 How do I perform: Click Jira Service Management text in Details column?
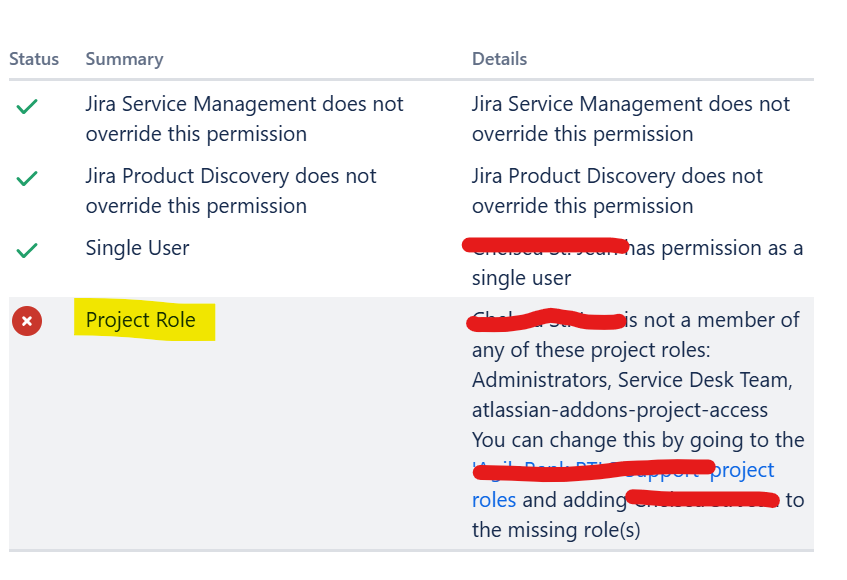coord(630,118)
